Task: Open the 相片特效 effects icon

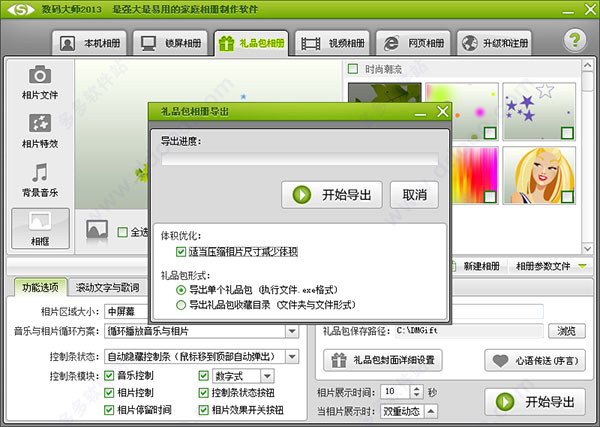Action: click(x=40, y=123)
